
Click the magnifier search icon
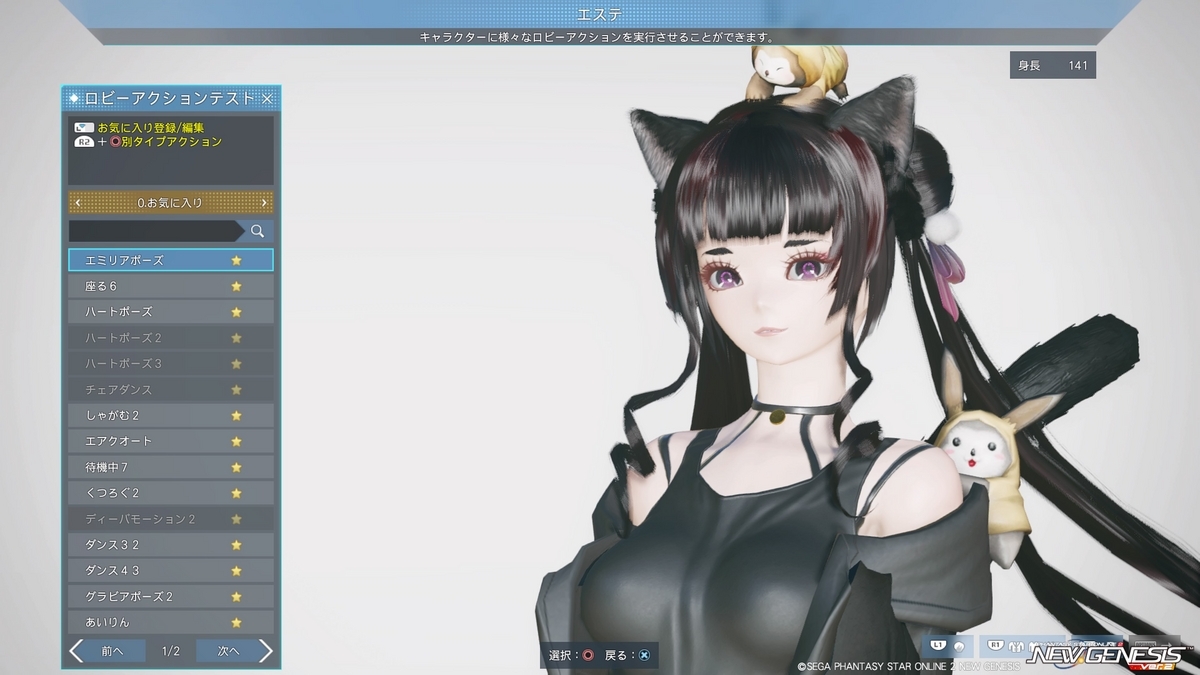(258, 231)
